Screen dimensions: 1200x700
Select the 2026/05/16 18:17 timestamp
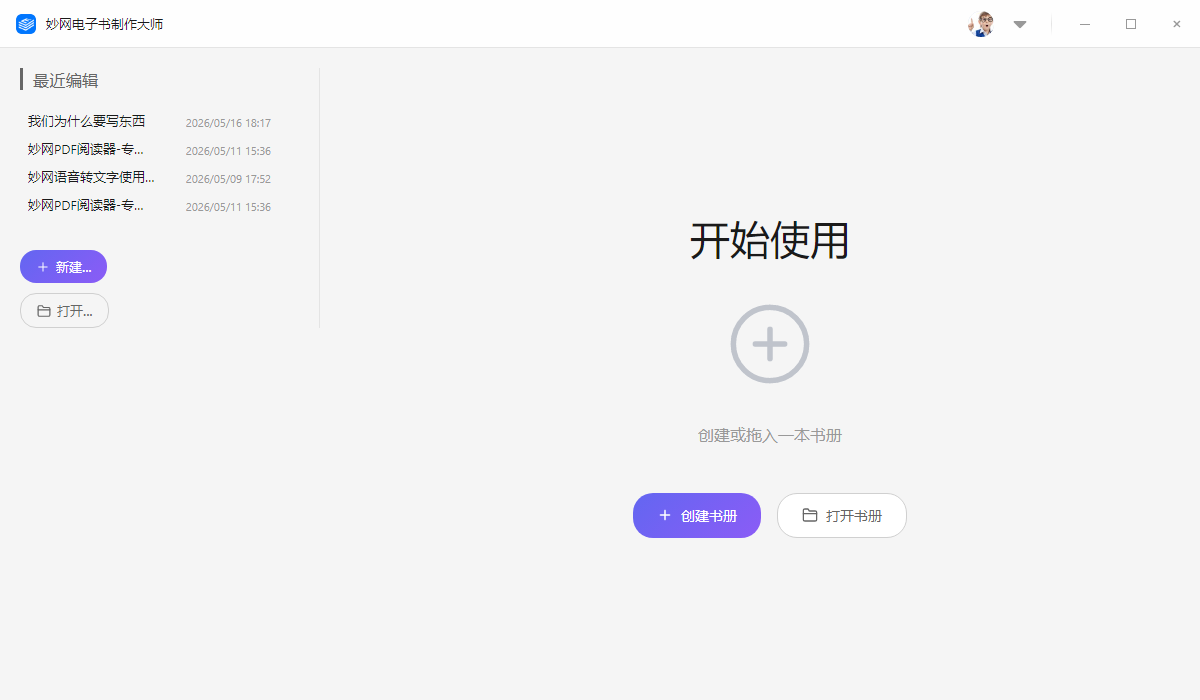click(x=228, y=123)
